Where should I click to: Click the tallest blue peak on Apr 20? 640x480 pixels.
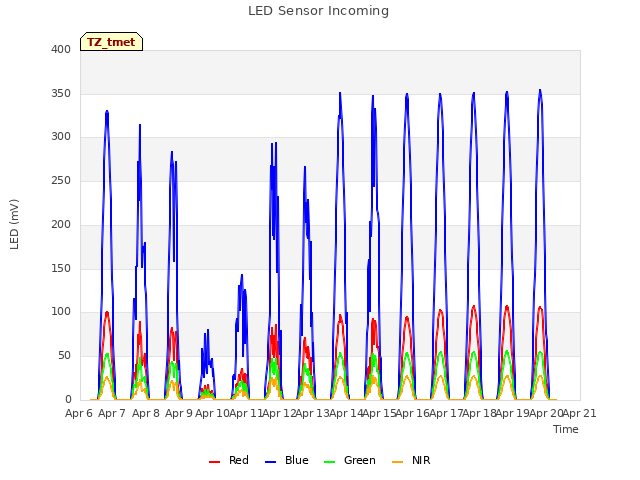coord(540,90)
